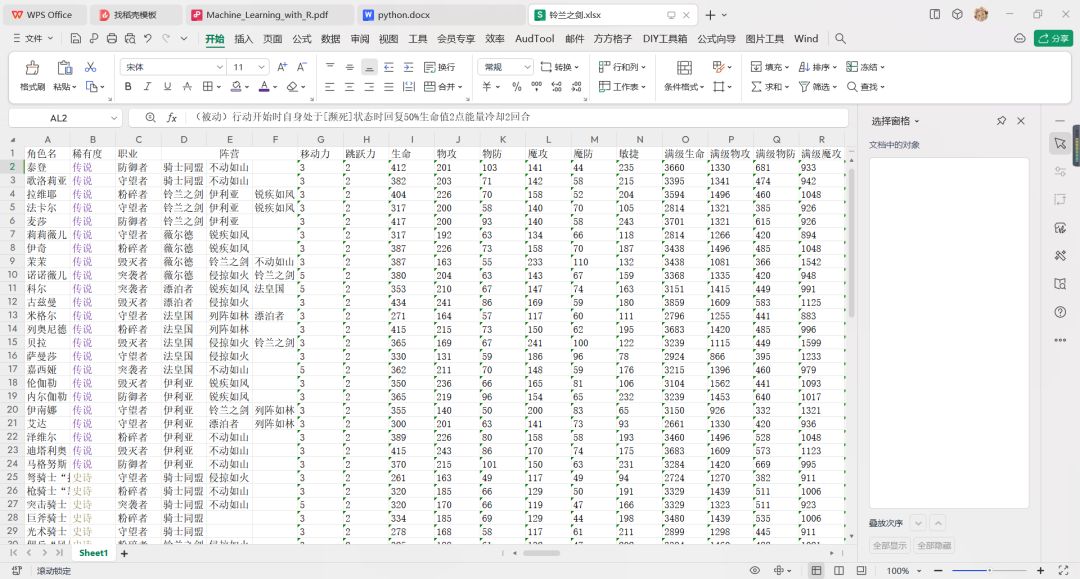
Task: Click the insert function fx icon
Action: [172, 118]
